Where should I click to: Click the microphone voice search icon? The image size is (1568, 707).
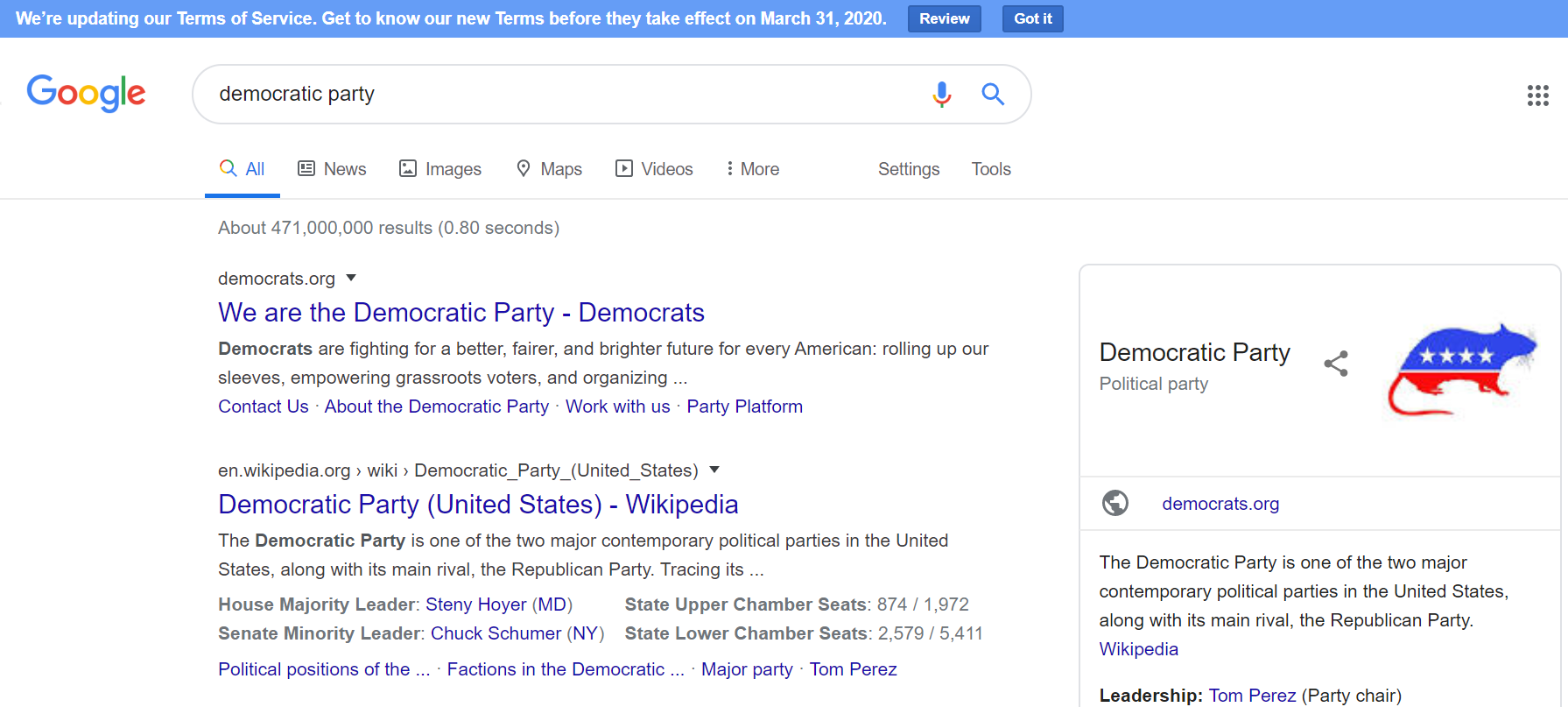pos(941,94)
